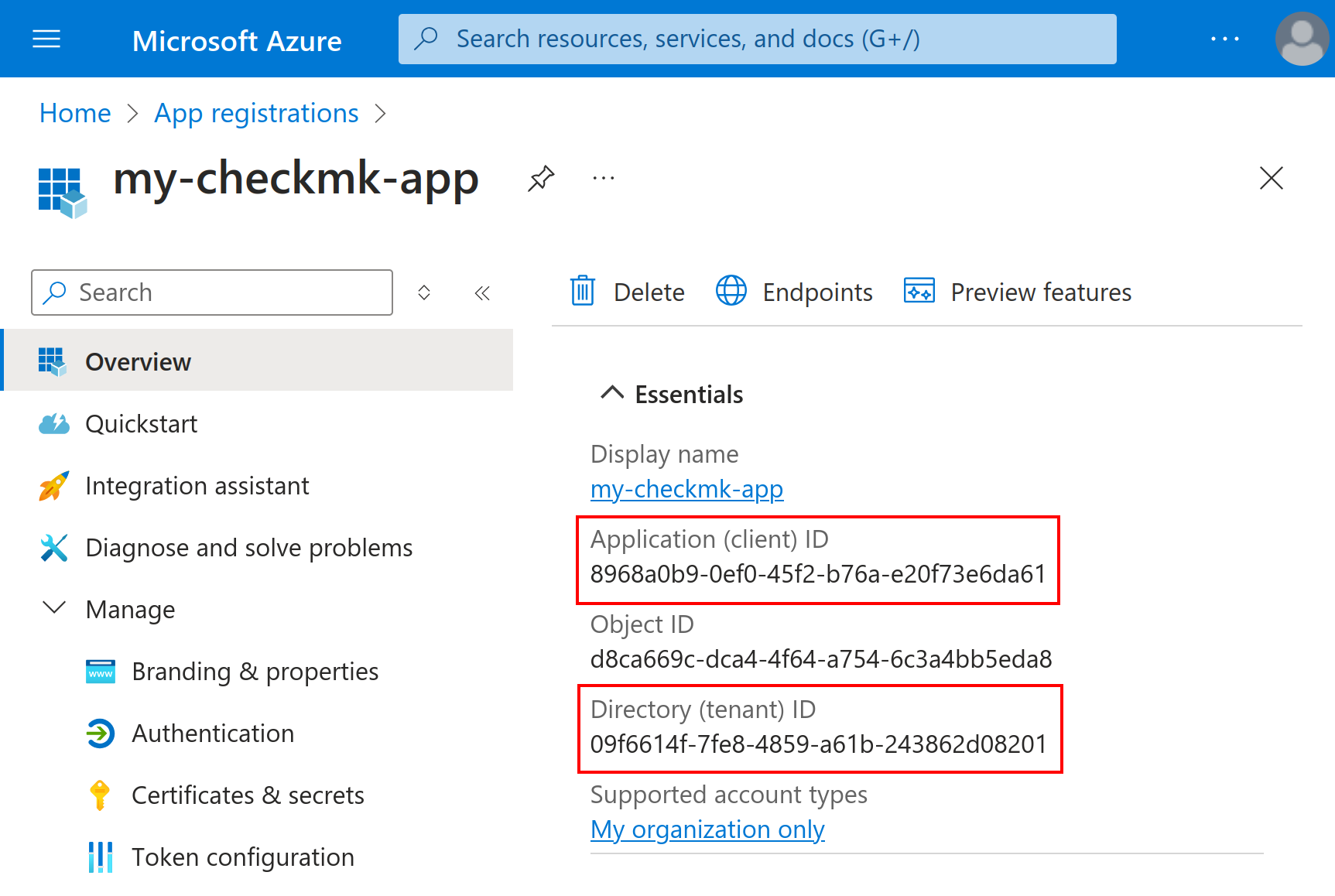Open Token configuration

(243, 857)
